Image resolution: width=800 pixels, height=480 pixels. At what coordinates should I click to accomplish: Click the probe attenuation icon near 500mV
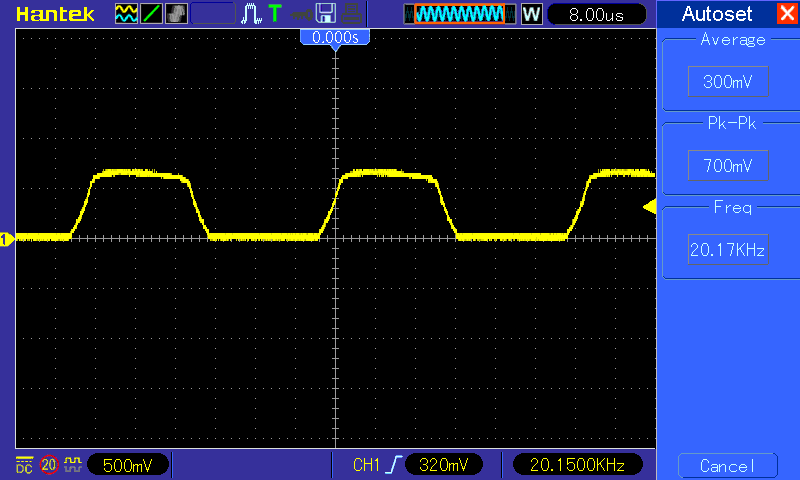click(73, 465)
